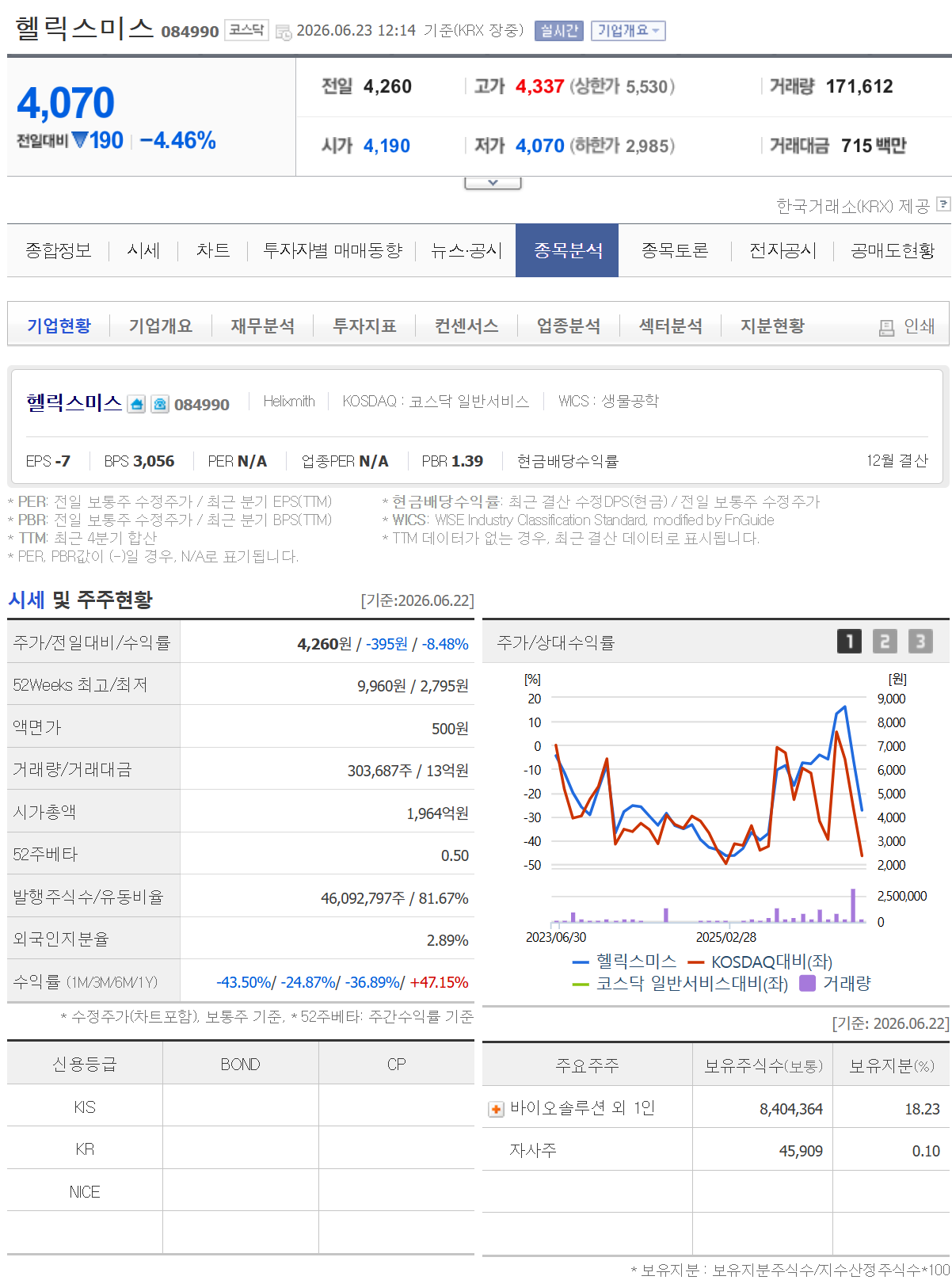Click the KIS credit rating row
Screen dimensions: 952x1280
241,1106
